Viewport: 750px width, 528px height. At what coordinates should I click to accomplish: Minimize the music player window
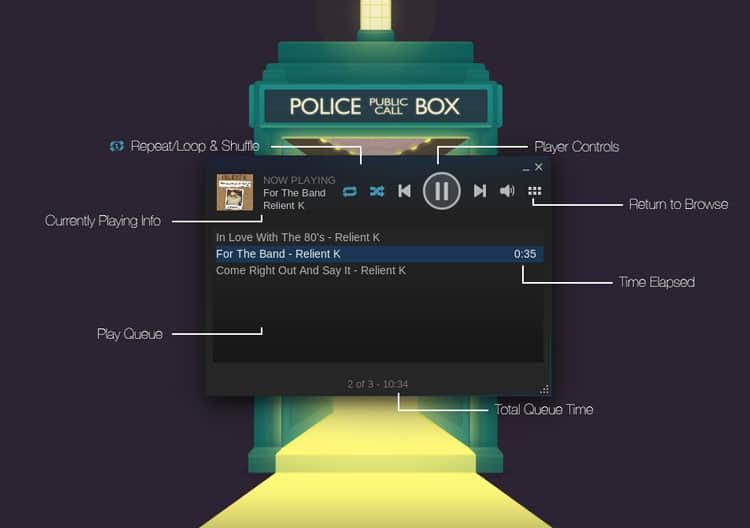[526, 168]
